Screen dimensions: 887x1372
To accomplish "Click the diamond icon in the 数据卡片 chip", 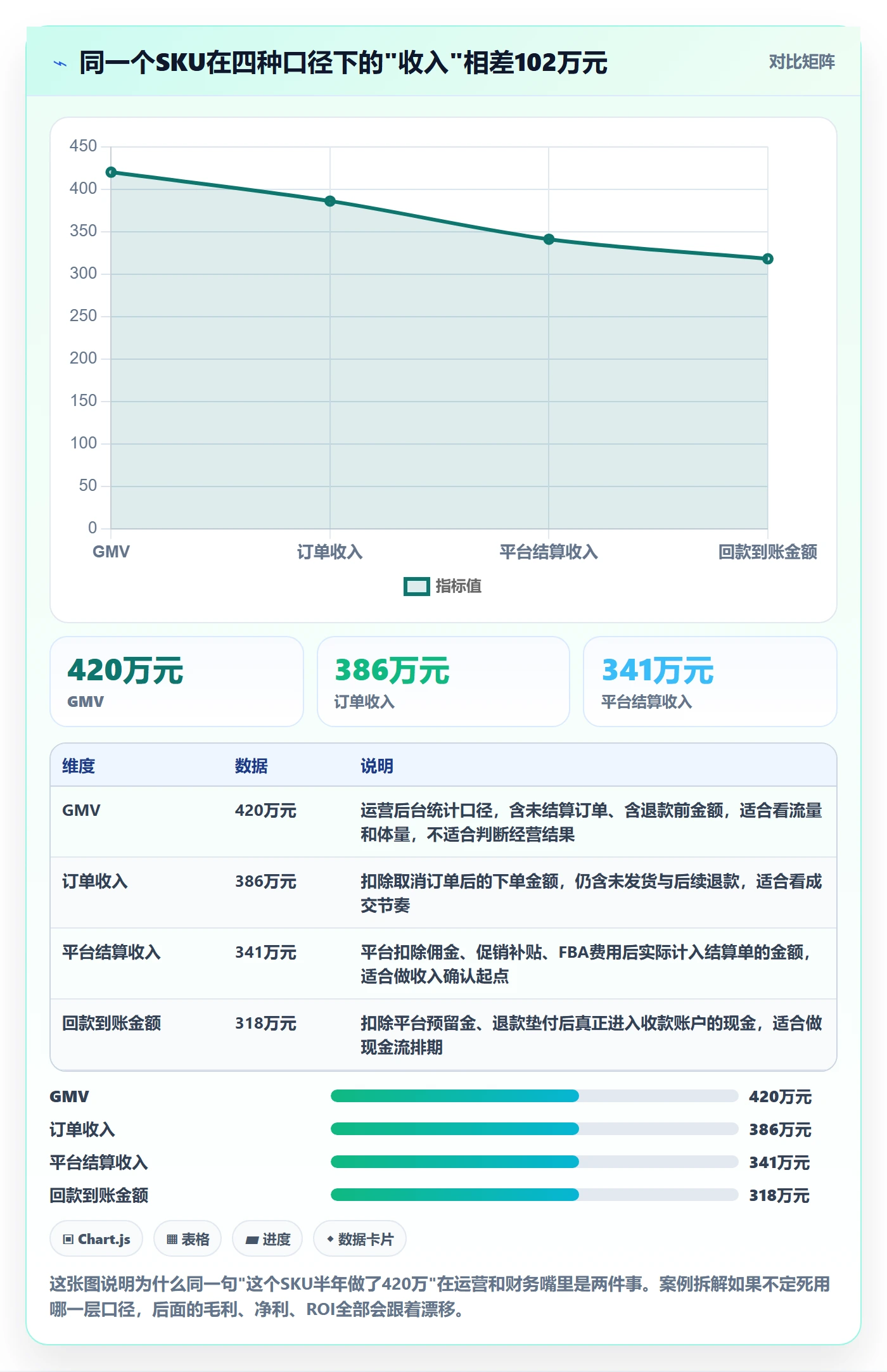I will coord(330,1239).
